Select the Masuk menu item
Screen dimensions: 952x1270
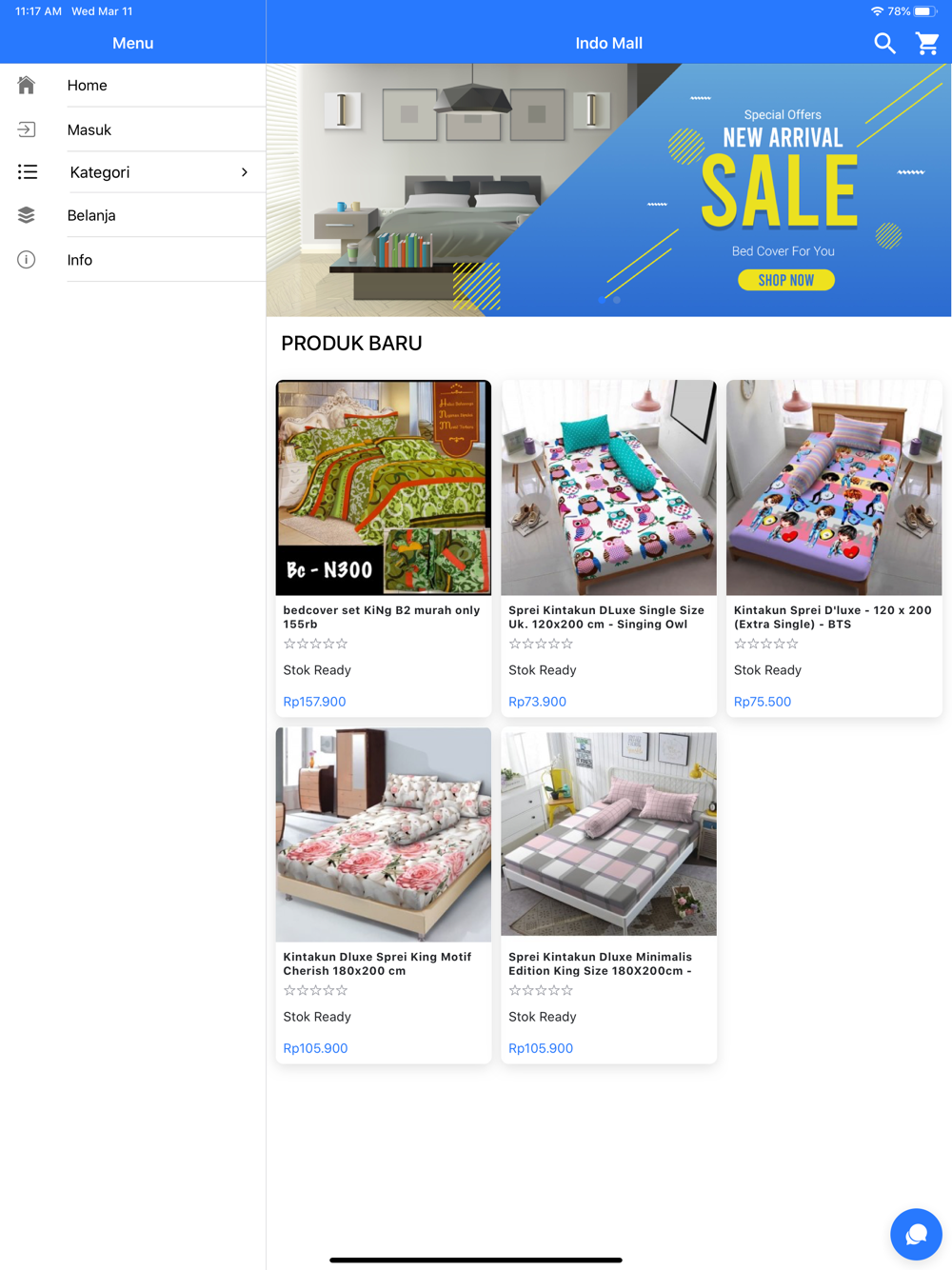(x=132, y=129)
